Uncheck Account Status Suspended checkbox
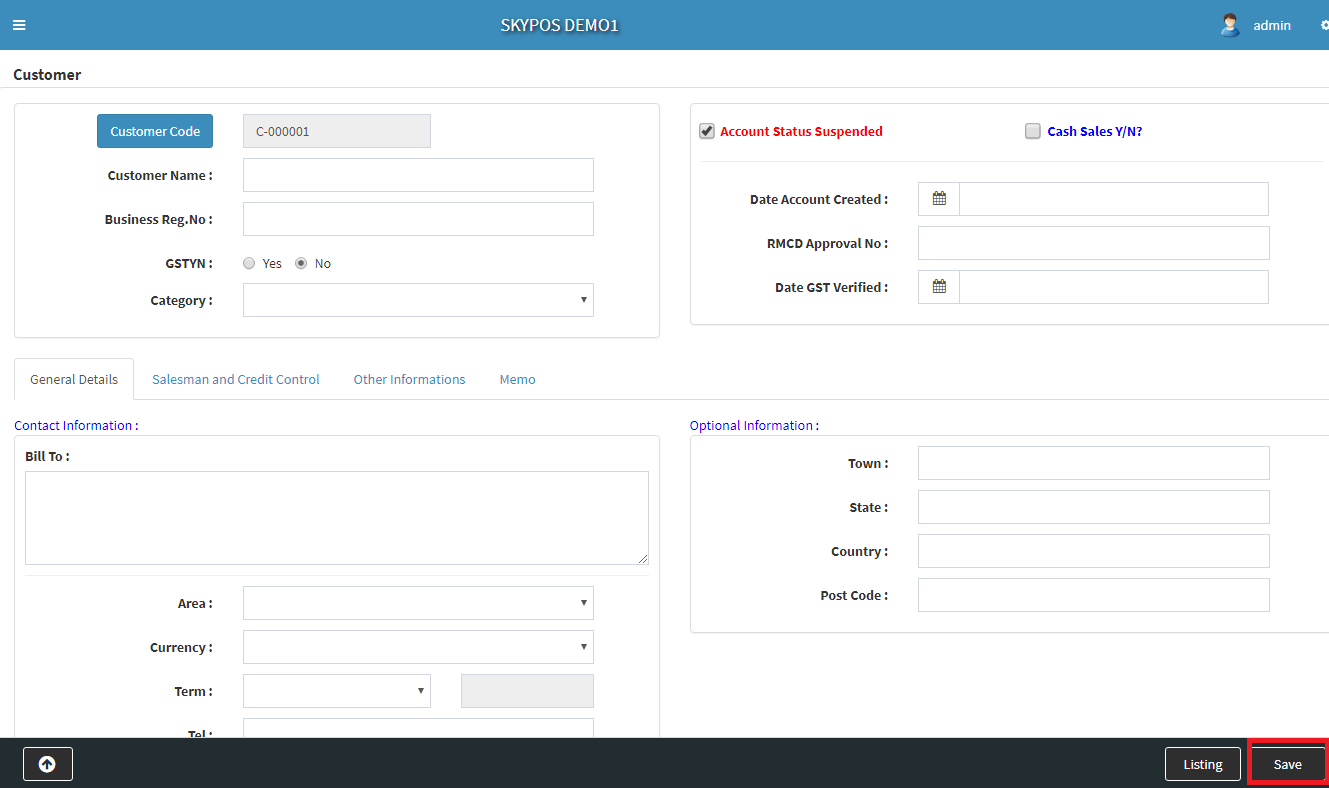This screenshot has width=1329, height=788. [x=707, y=131]
